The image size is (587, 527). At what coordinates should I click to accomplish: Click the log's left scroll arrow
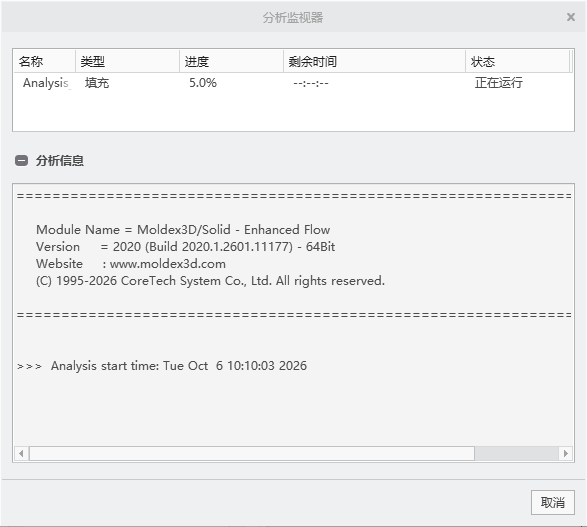(x=21, y=454)
